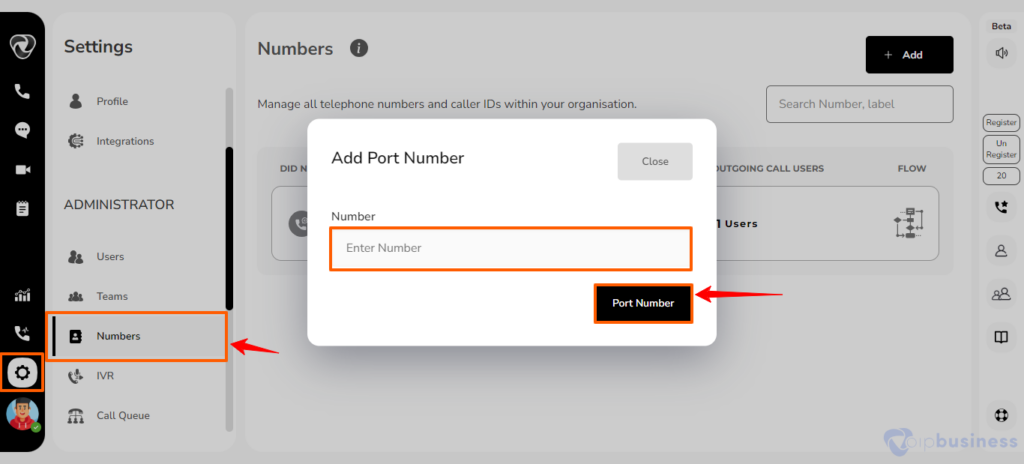The height and width of the screenshot is (464, 1024).
Task: Open the video meetings icon
Action: 22,170
